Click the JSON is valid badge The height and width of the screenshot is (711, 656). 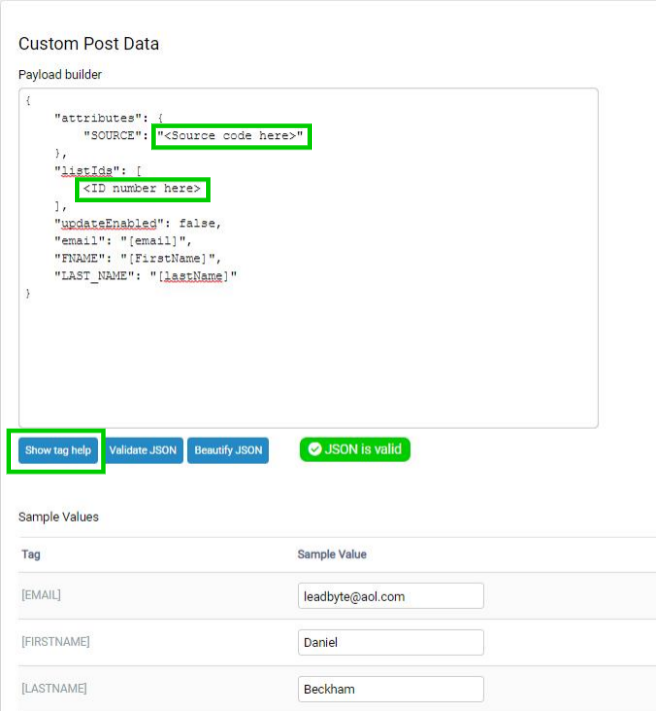pyautogui.click(x=355, y=449)
